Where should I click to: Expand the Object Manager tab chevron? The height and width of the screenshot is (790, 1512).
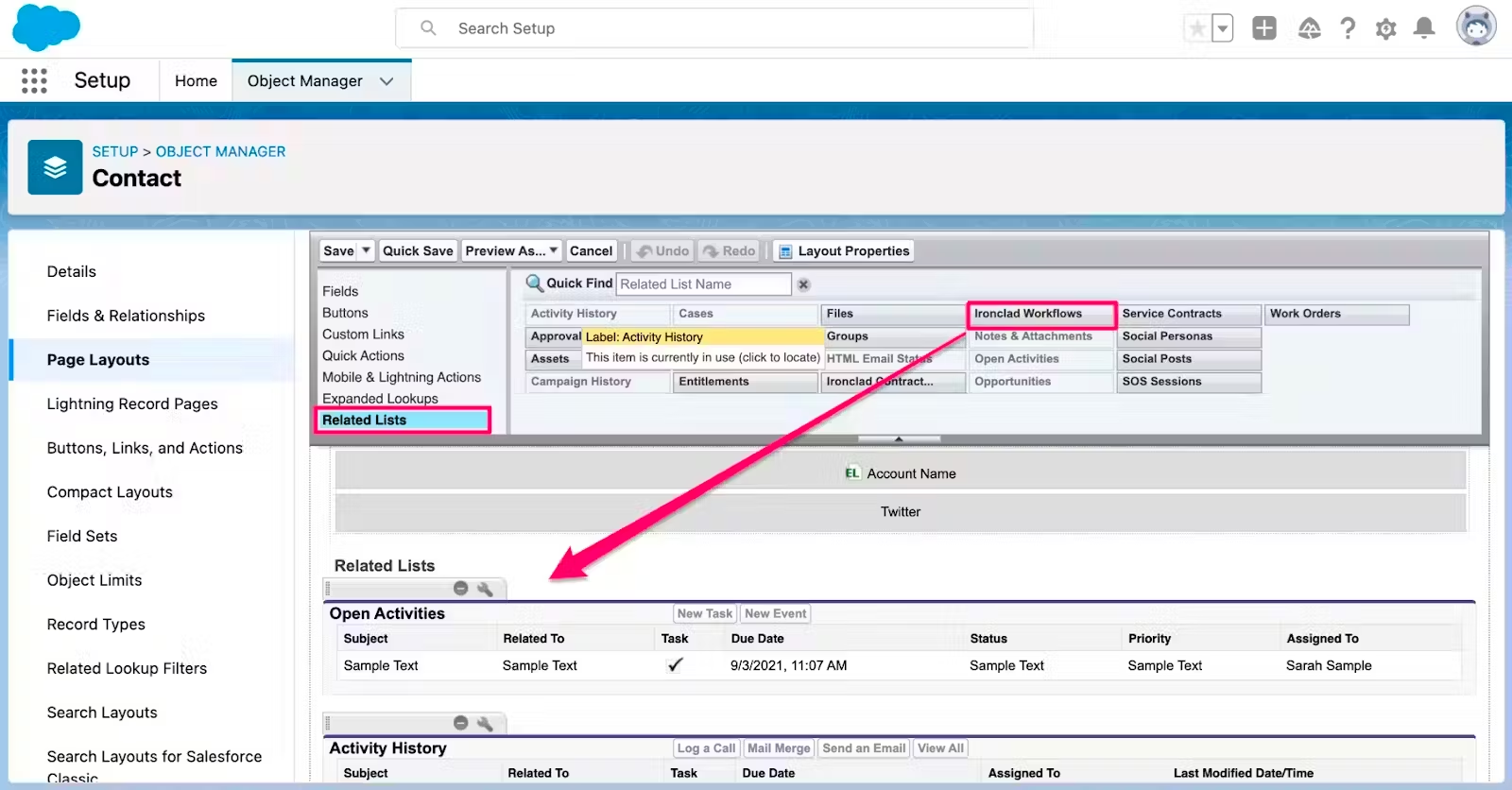tap(387, 81)
